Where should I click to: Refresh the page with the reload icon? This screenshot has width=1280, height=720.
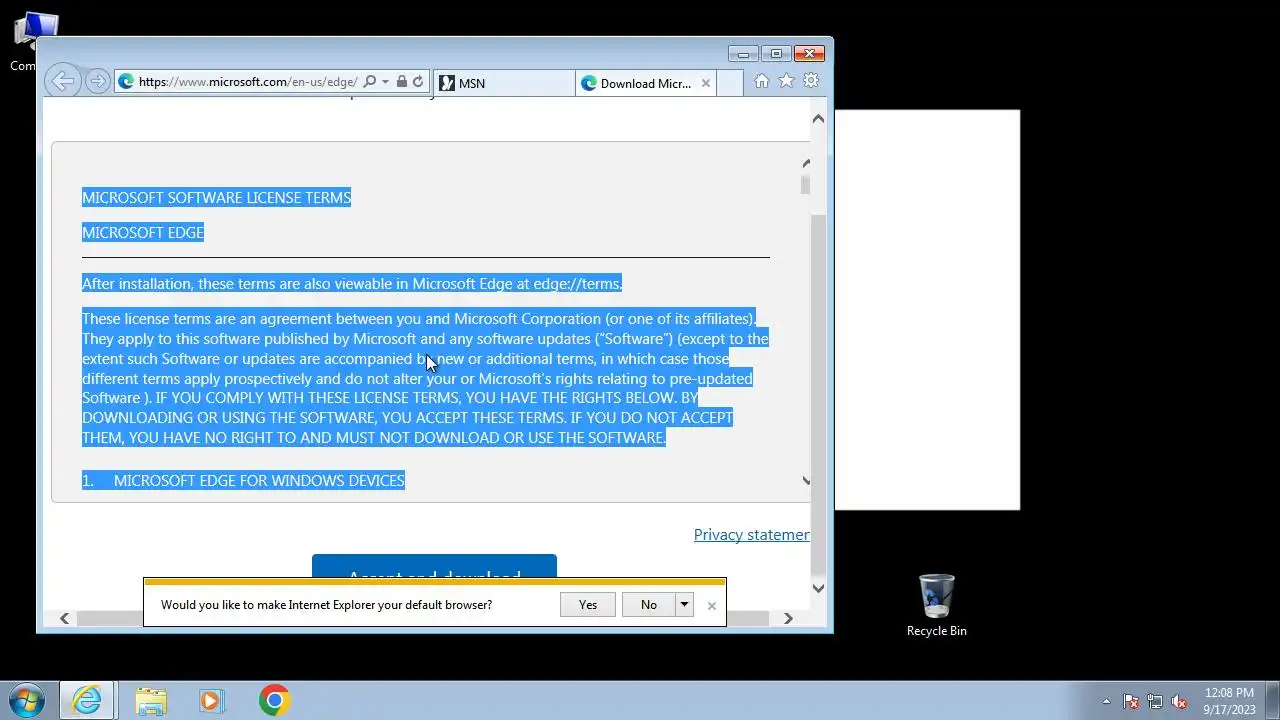(418, 82)
